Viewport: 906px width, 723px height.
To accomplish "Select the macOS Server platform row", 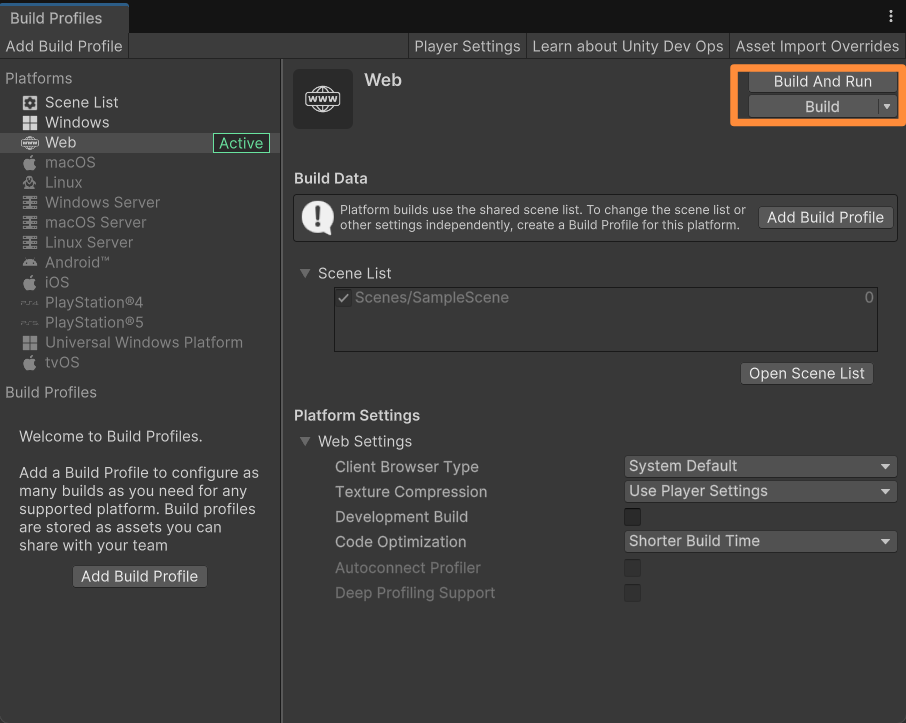I will tap(140, 223).
